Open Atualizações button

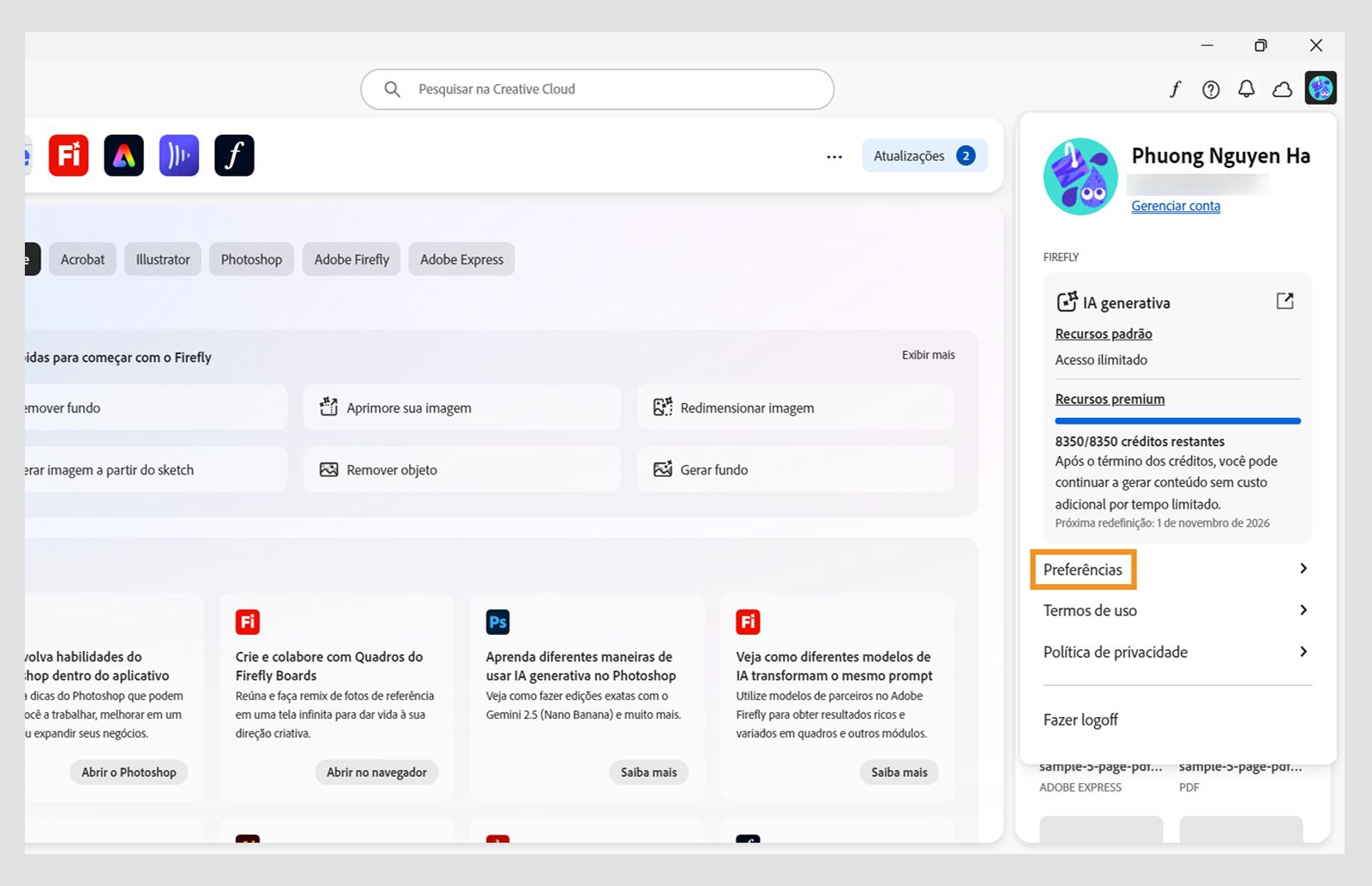click(x=924, y=156)
